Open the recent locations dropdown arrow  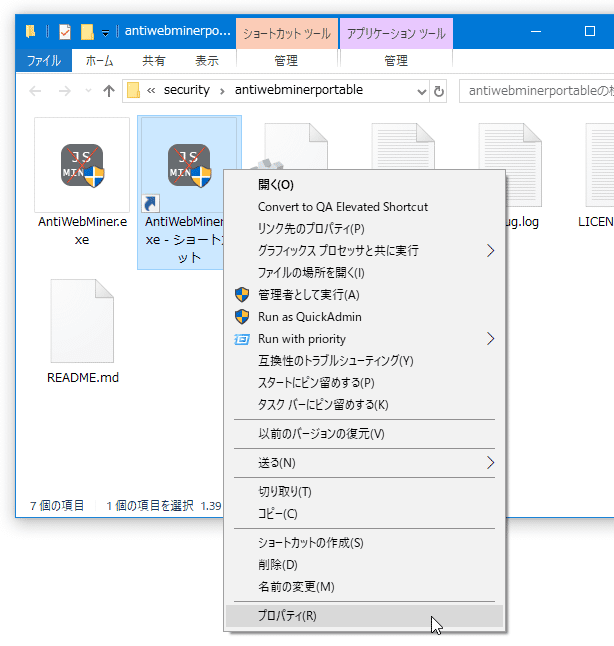point(88,91)
